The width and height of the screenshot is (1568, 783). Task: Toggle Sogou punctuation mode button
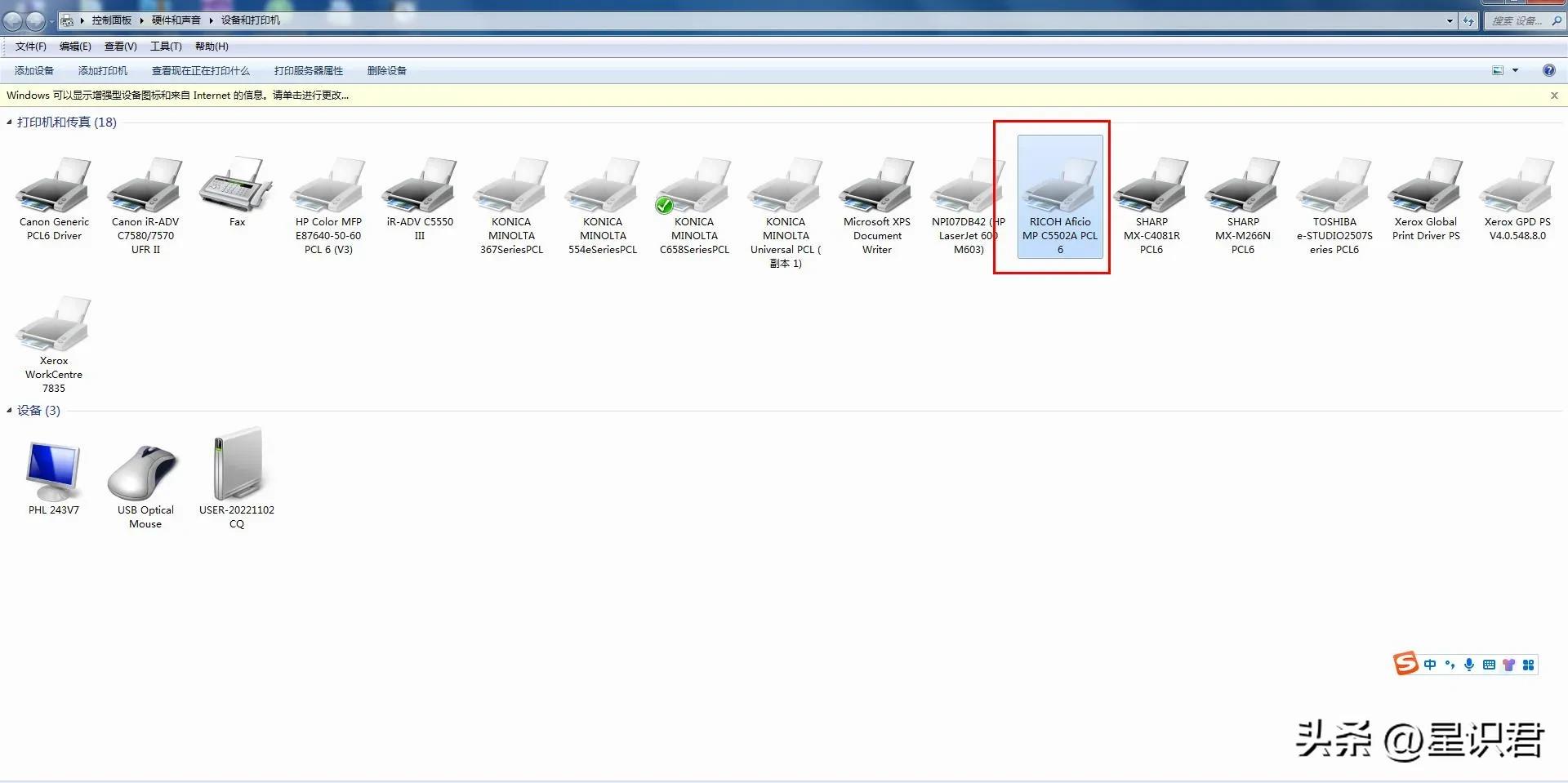pos(1450,665)
